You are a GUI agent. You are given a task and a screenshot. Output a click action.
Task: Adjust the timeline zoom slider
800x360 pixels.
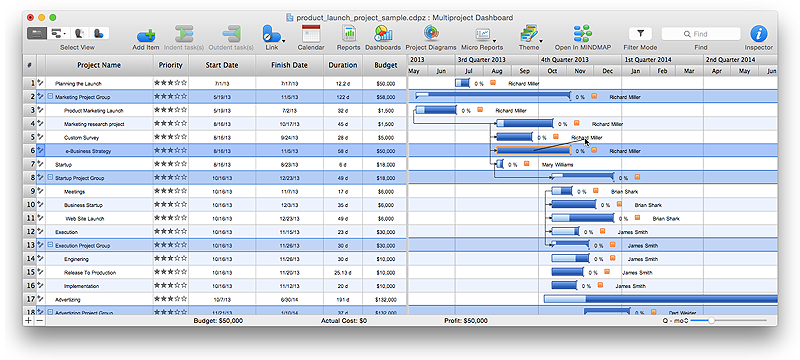711,321
